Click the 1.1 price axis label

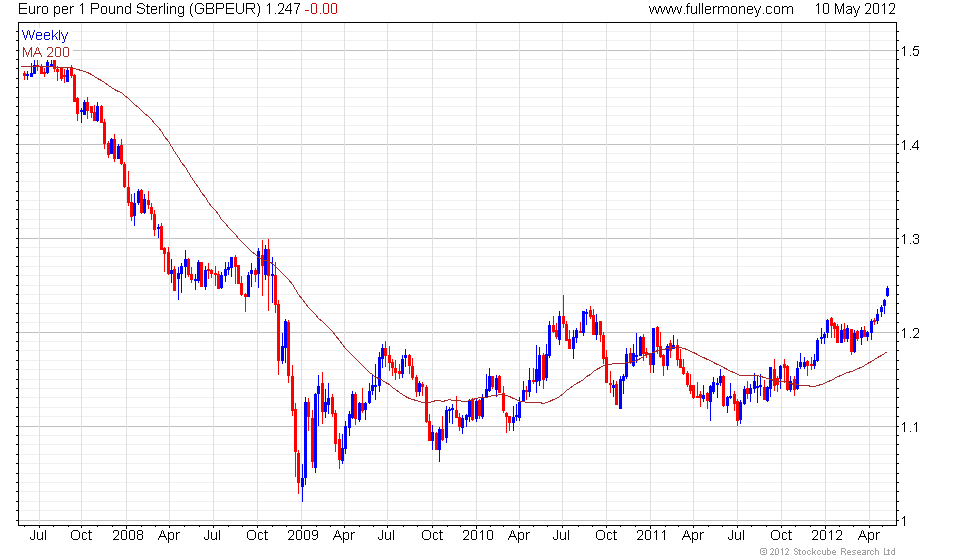910,427
